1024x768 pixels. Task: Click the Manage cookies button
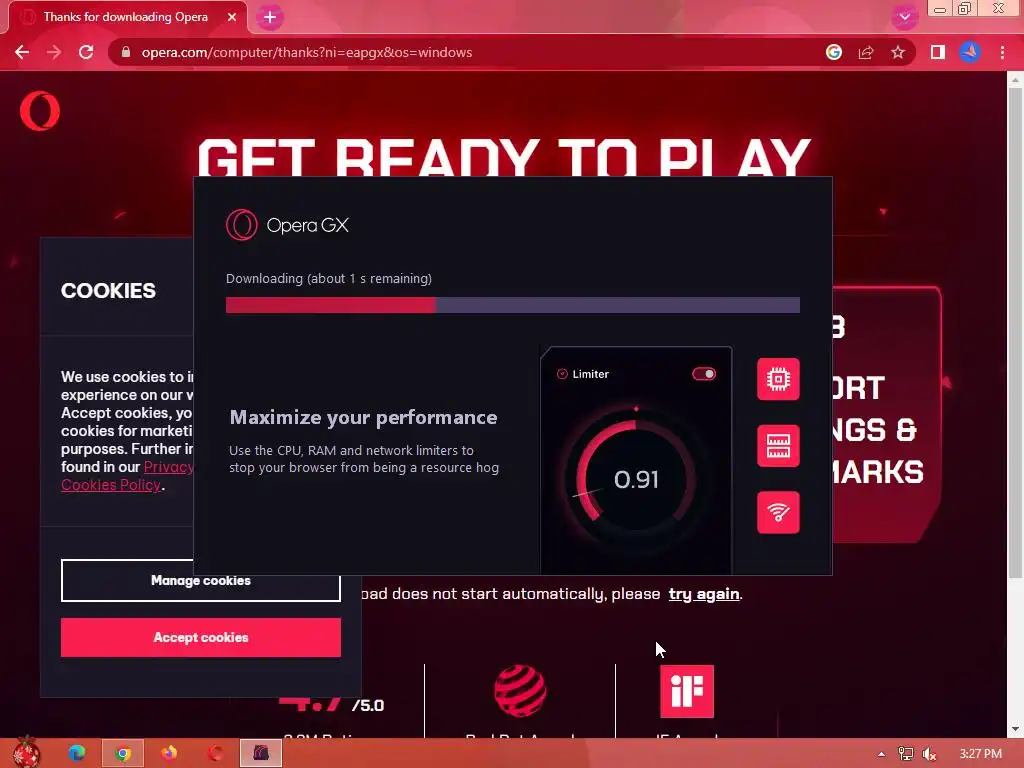(200, 580)
